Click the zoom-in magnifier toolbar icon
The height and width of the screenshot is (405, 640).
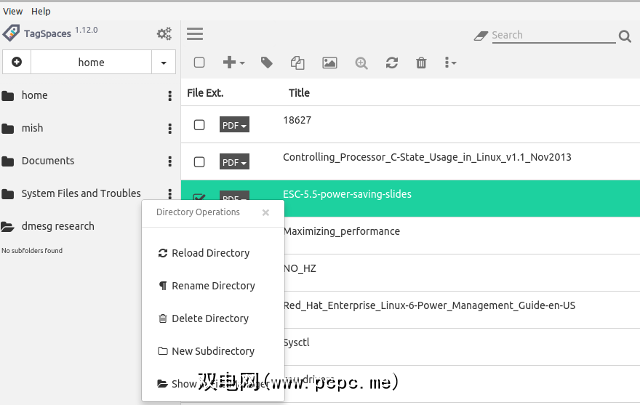pos(361,62)
